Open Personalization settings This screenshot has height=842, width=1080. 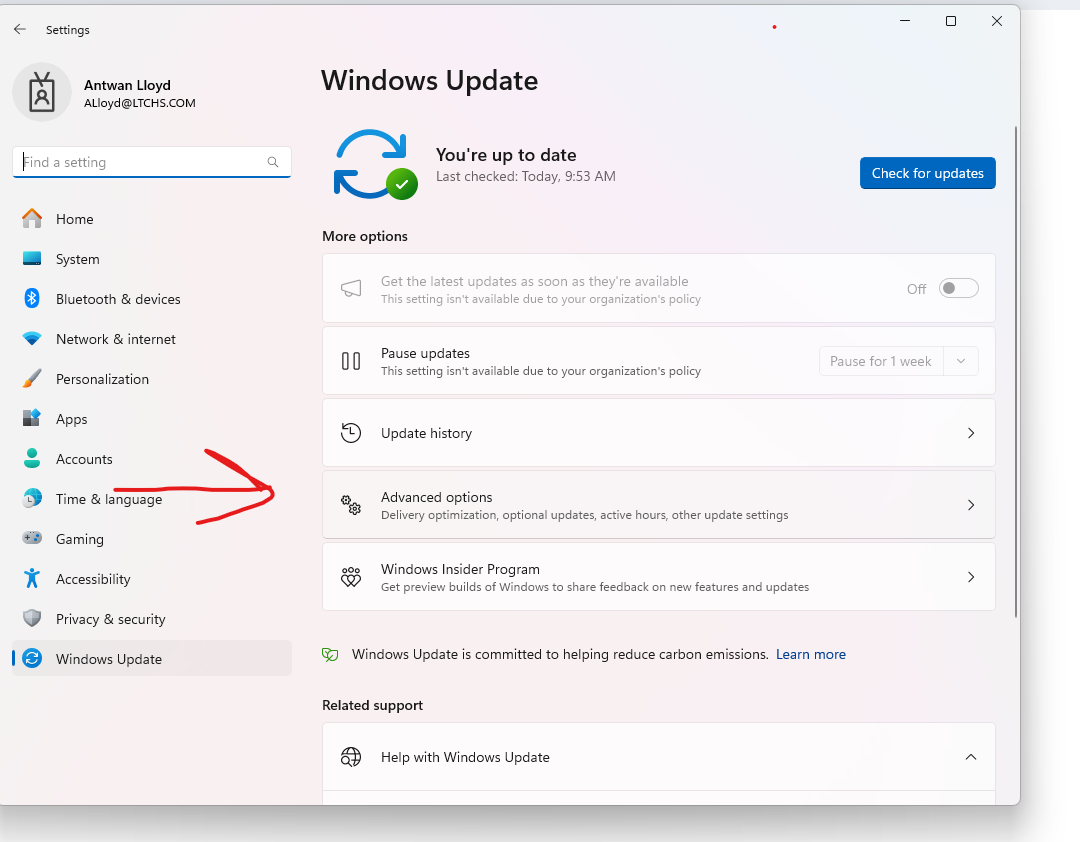152,379
